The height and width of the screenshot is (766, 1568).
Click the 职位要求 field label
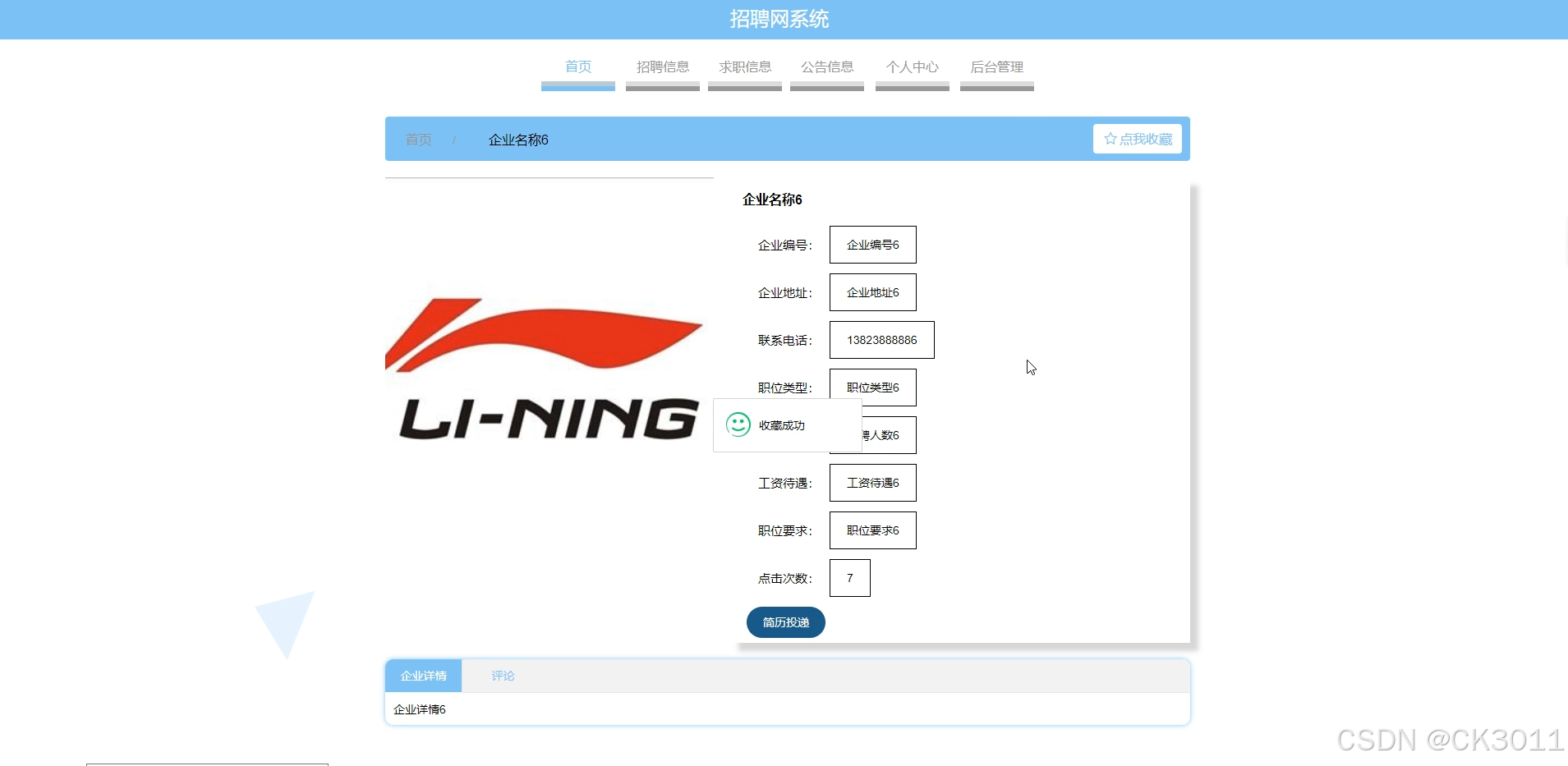point(785,530)
